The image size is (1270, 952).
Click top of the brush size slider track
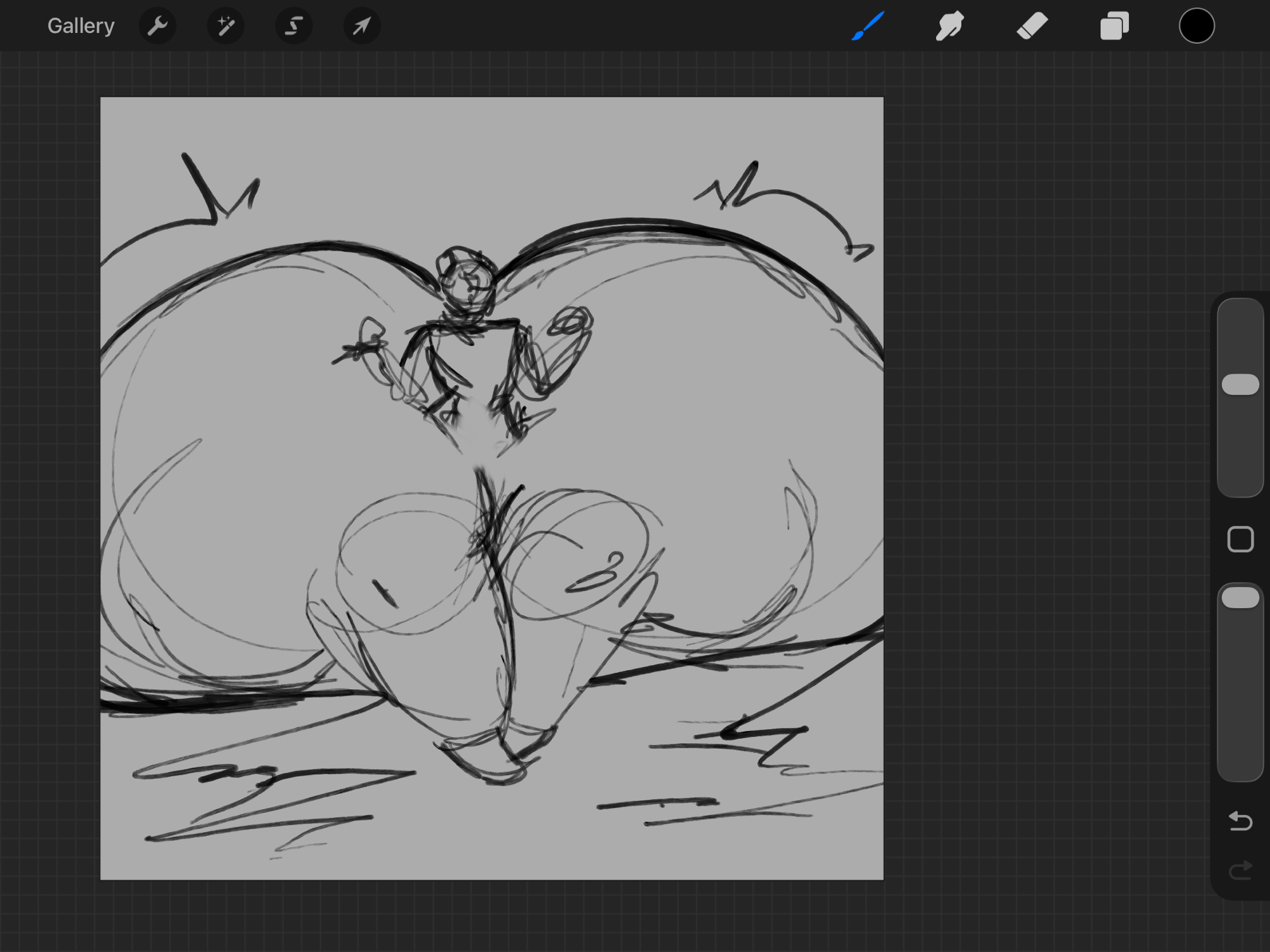(x=1240, y=312)
